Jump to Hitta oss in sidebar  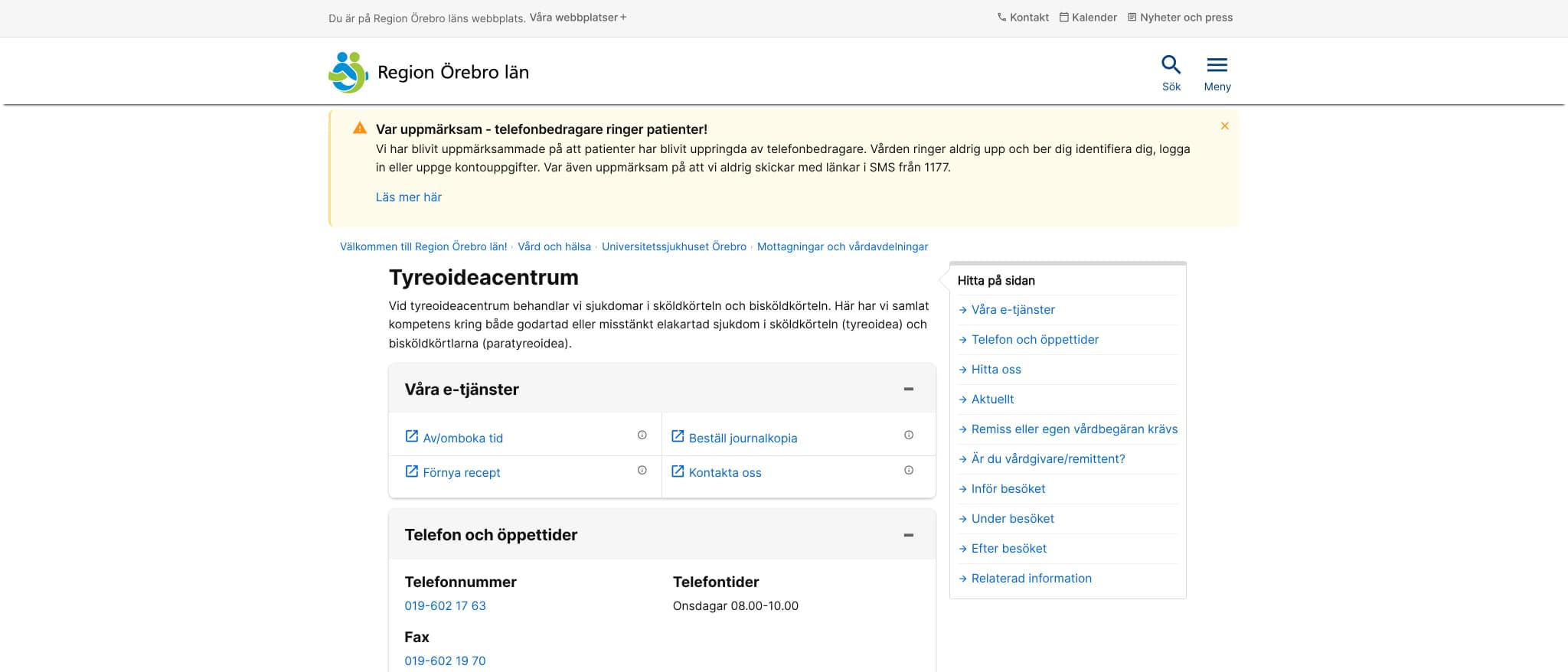[996, 369]
